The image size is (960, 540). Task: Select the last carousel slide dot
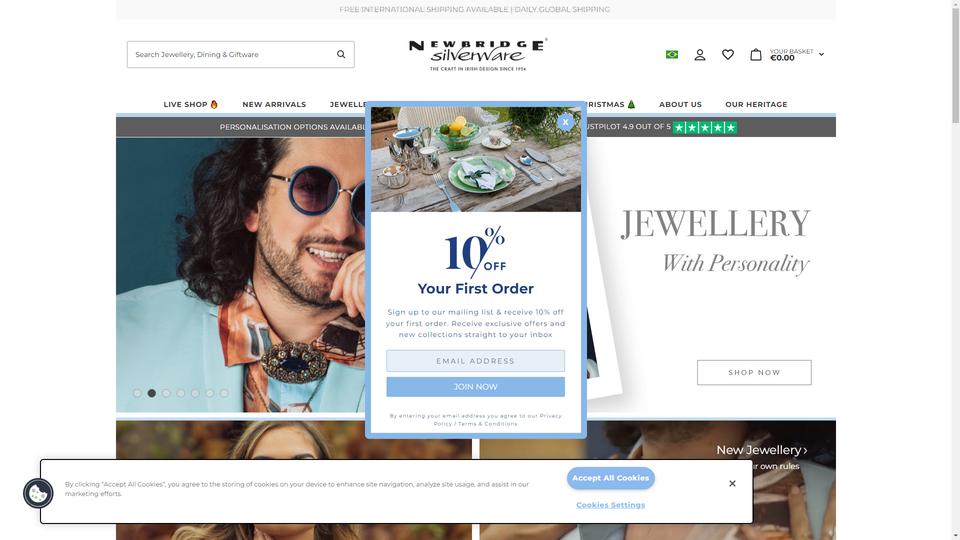[x=224, y=393]
